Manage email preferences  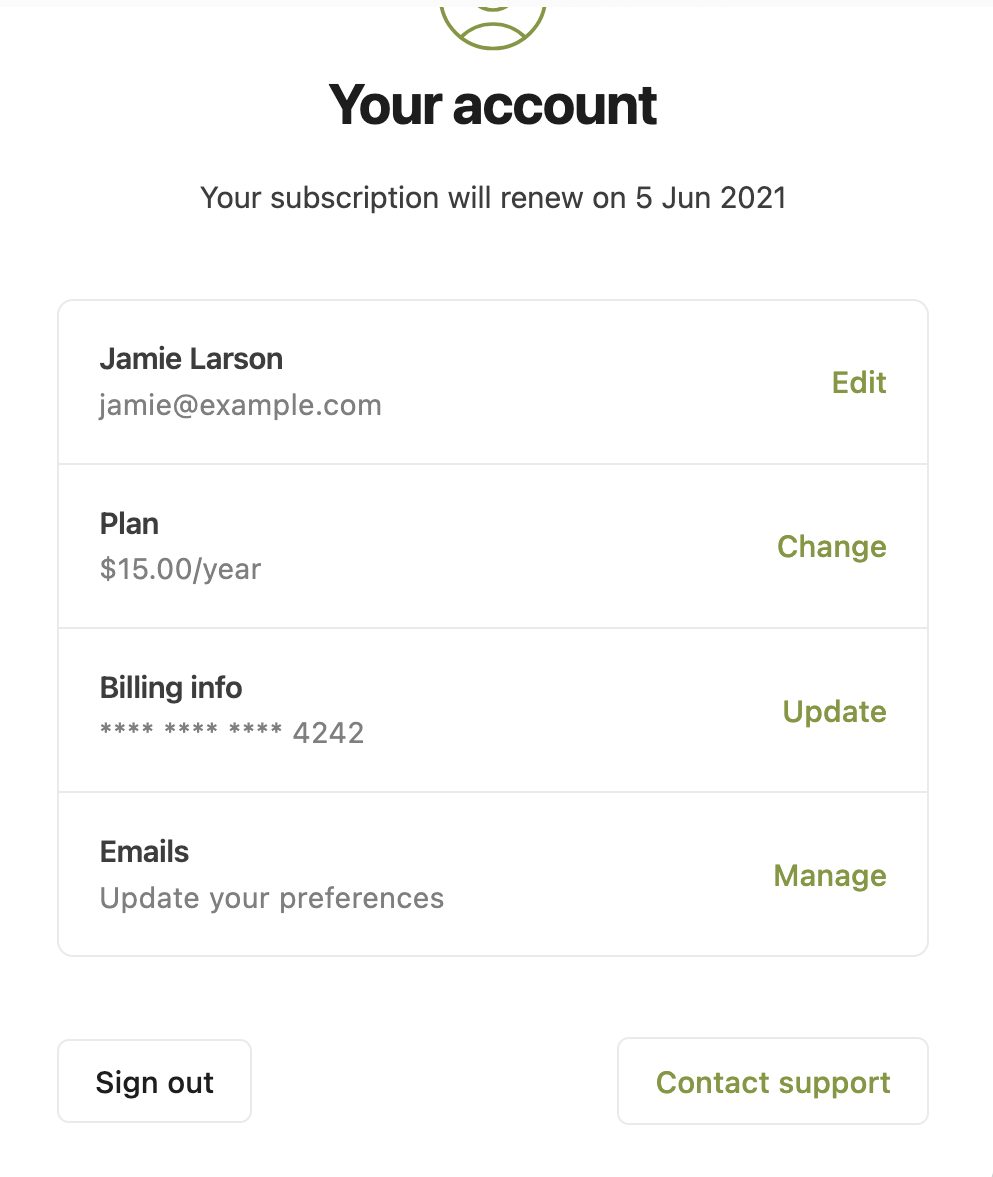pos(830,876)
